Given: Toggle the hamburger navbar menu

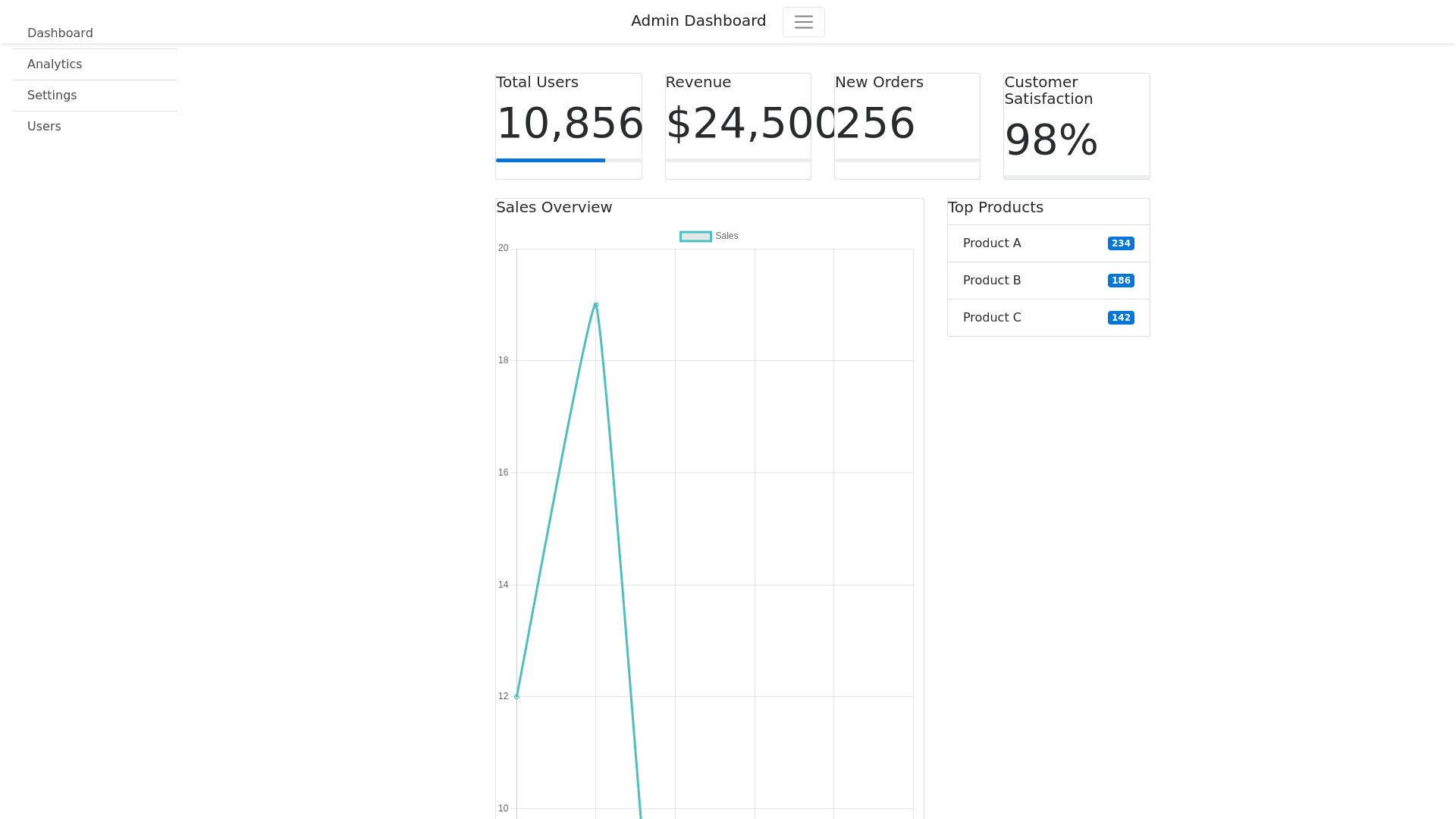Looking at the screenshot, I should (x=803, y=22).
